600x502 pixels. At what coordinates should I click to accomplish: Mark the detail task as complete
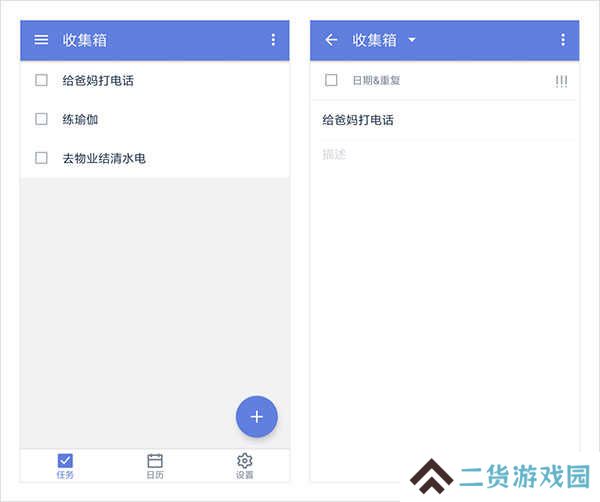coord(331,80)
